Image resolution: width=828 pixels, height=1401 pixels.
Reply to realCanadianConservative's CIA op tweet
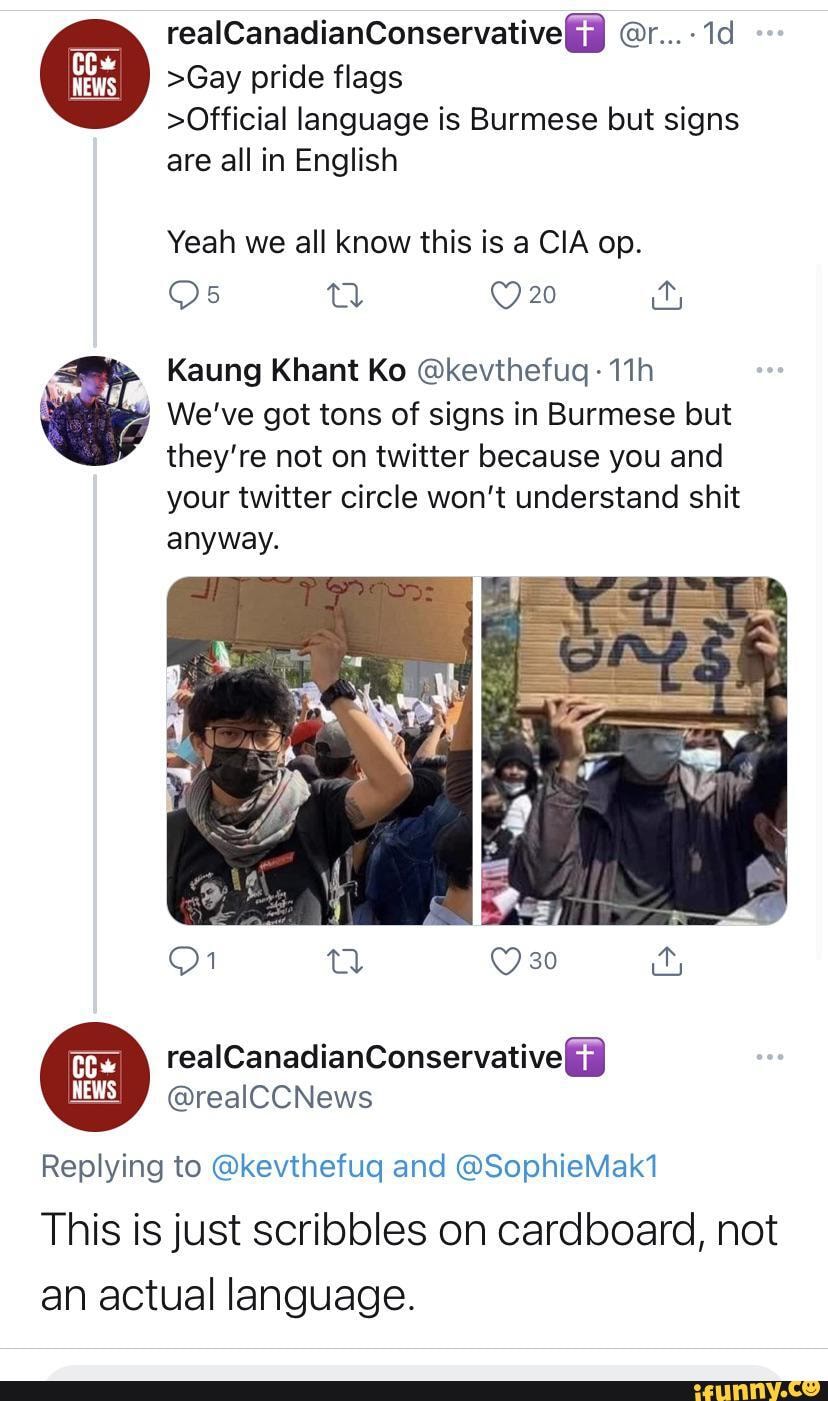point(182,294)
